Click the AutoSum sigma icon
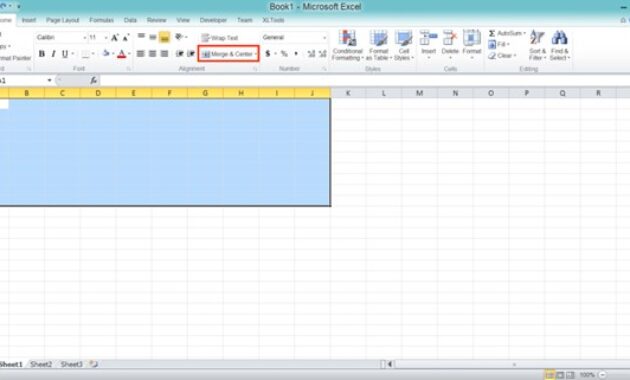Screen dimensions: 630x380 [x=492, y=33]
